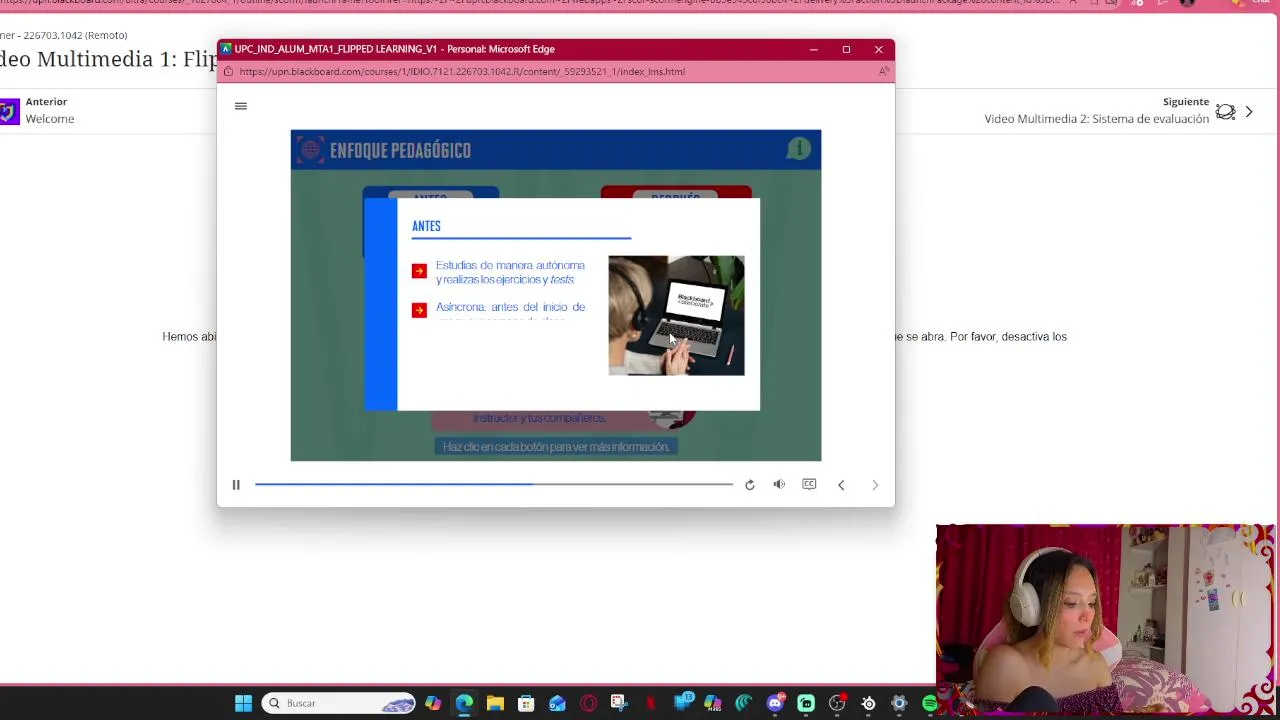This screenshot has width=1280, height=720.
Task: Click the next chevron arrow in background page
Action: point(1249,112)
